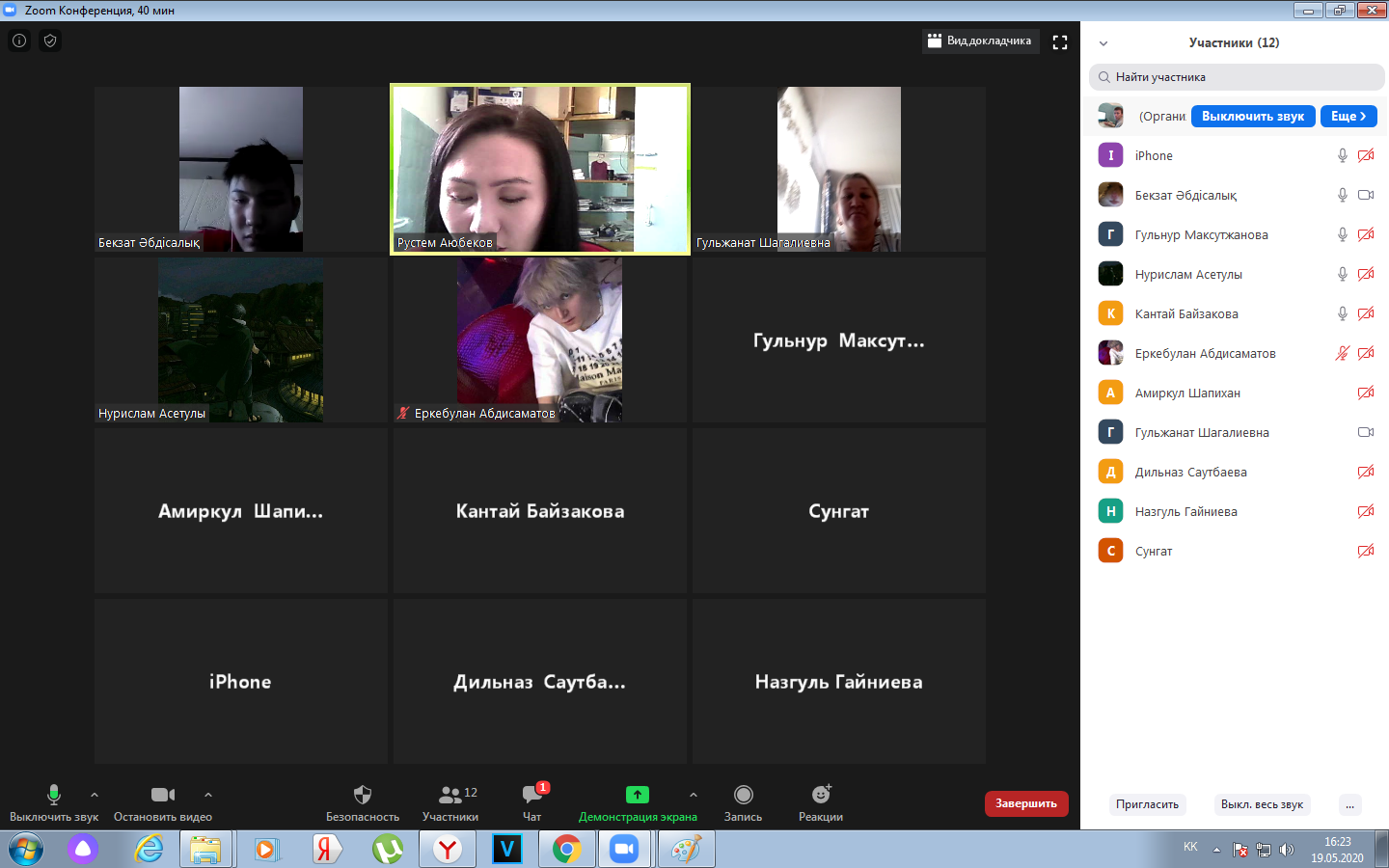Click the red End meeting button
Viewport: 1389px width, 868px height.
pyautogui.click(x=1026, y=803)
